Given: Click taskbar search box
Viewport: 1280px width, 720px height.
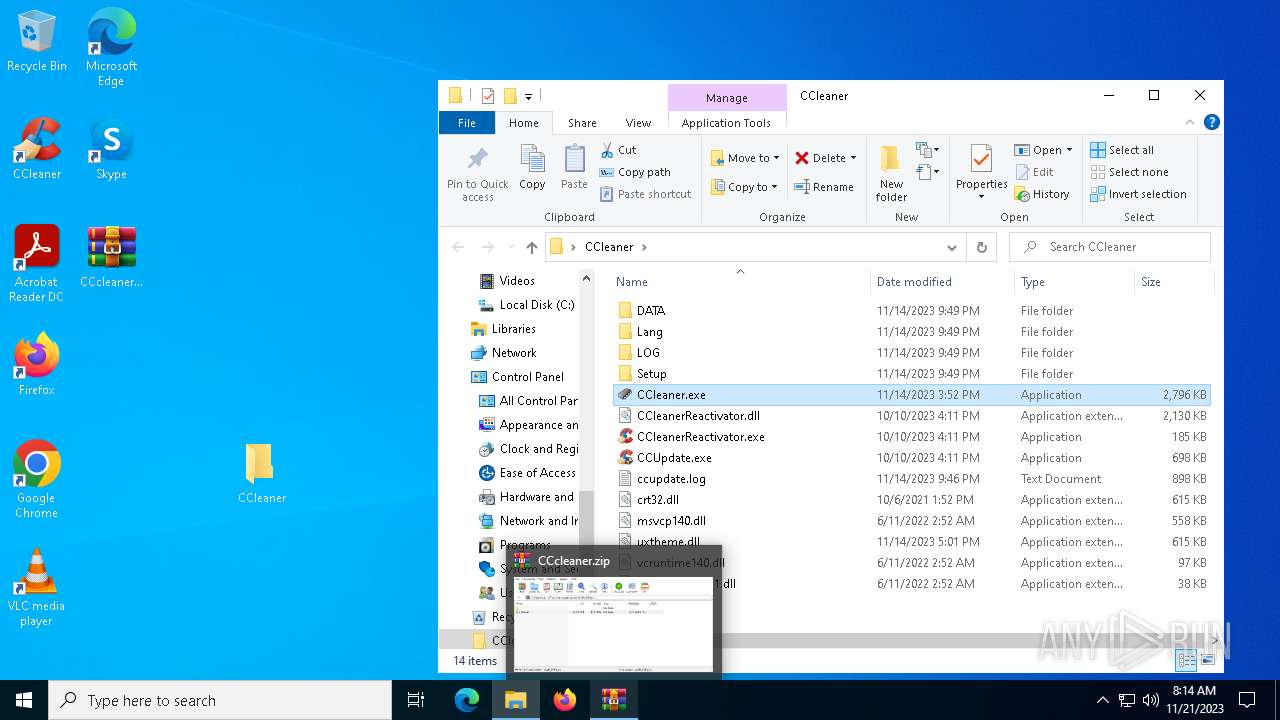Looking at the screenshot, I should pyautogui.click(x=220, y=700).
